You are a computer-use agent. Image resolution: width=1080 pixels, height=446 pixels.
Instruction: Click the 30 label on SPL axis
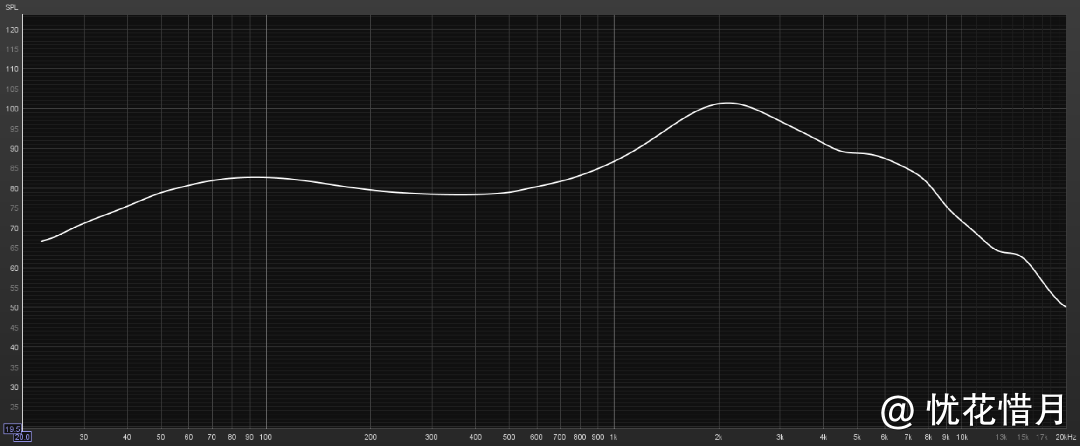[x=12, y=387]
